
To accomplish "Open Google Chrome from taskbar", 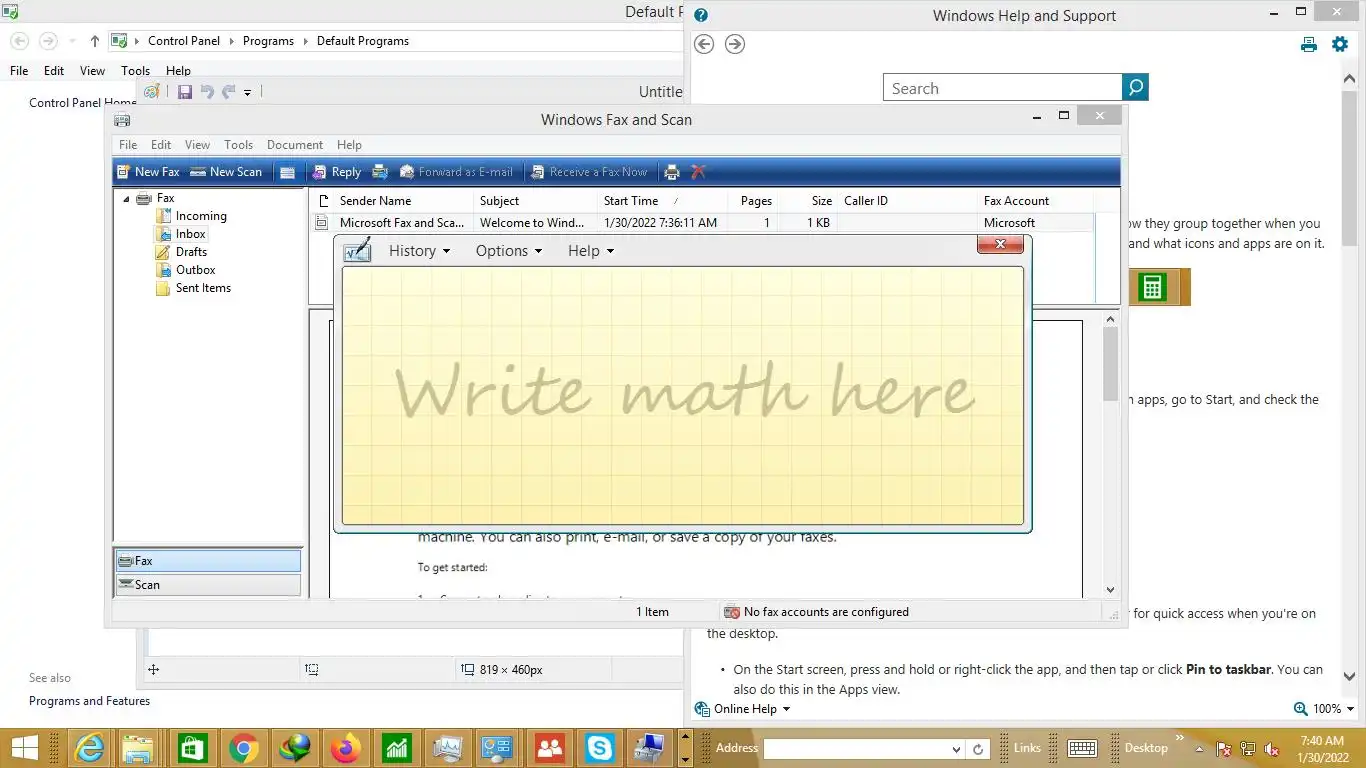I will coord(243,748).
